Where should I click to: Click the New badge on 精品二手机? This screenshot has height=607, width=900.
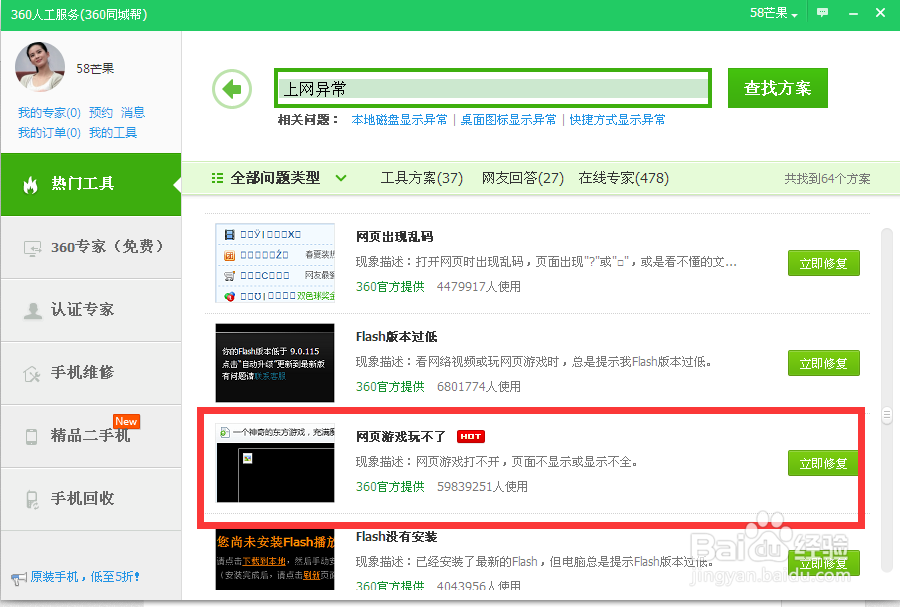pyautogui.click(x=126, y=421)
